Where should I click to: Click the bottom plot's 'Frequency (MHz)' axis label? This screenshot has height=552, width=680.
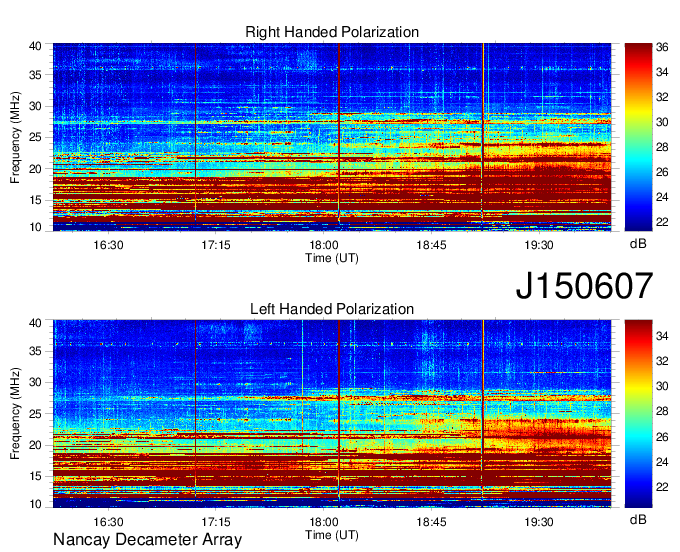[15, 414]
